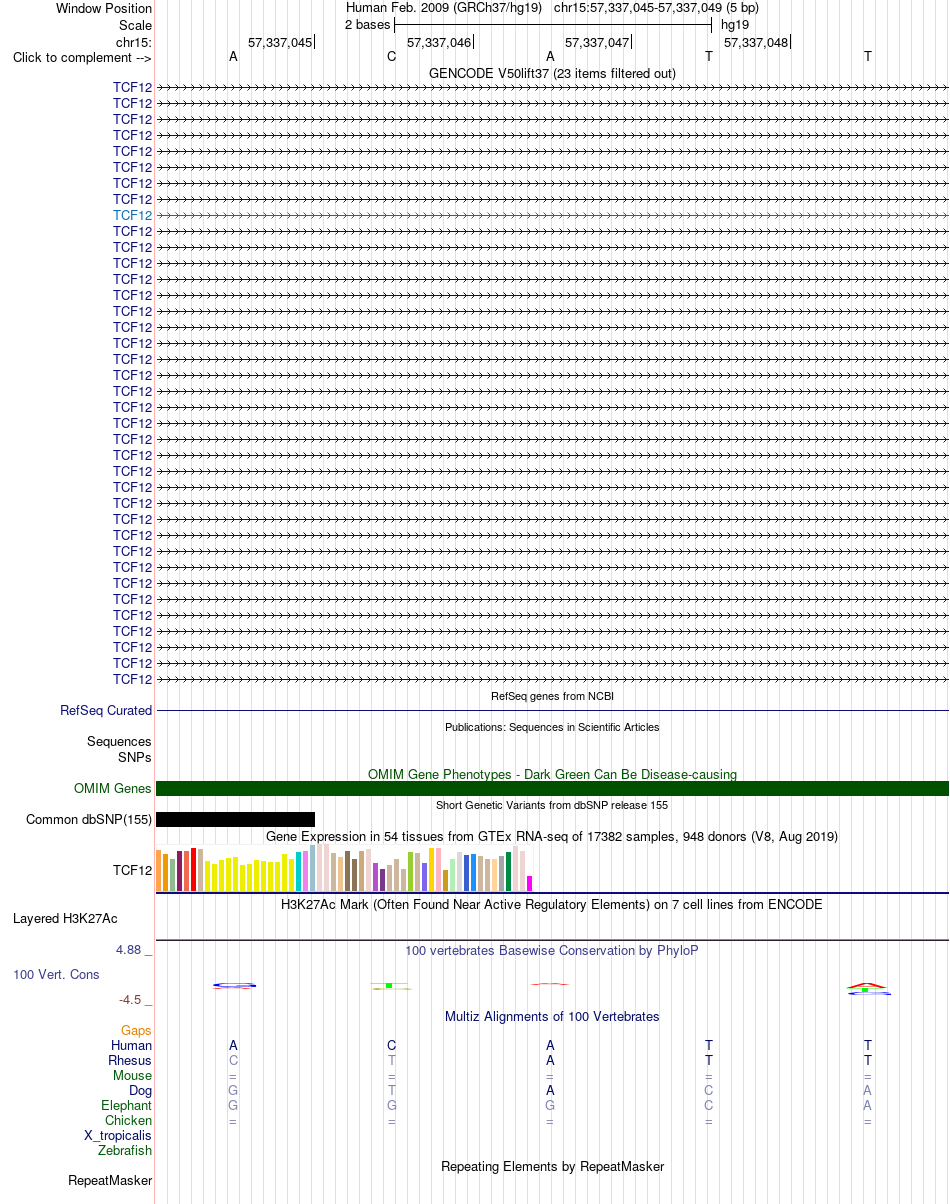Click the 100 Vert. Cons track label
Image resolution: width=950 pixels, height=1204 pixels.
tap(56, 974)
